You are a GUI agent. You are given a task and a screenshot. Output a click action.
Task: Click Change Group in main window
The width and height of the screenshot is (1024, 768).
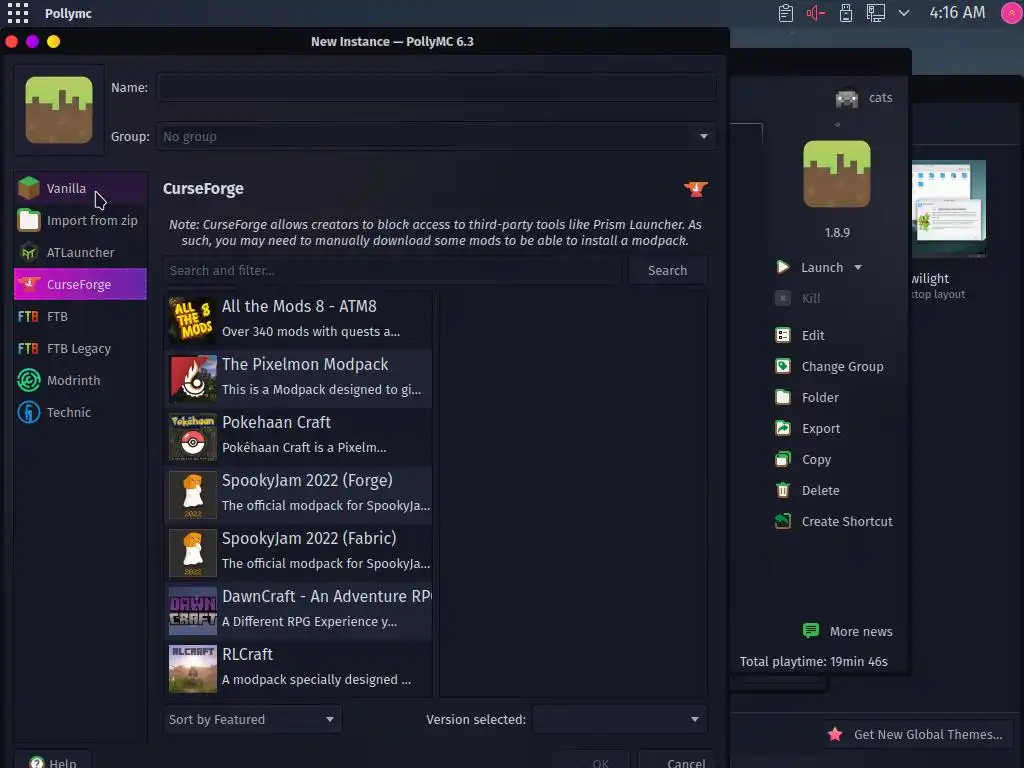coord(829,366)
